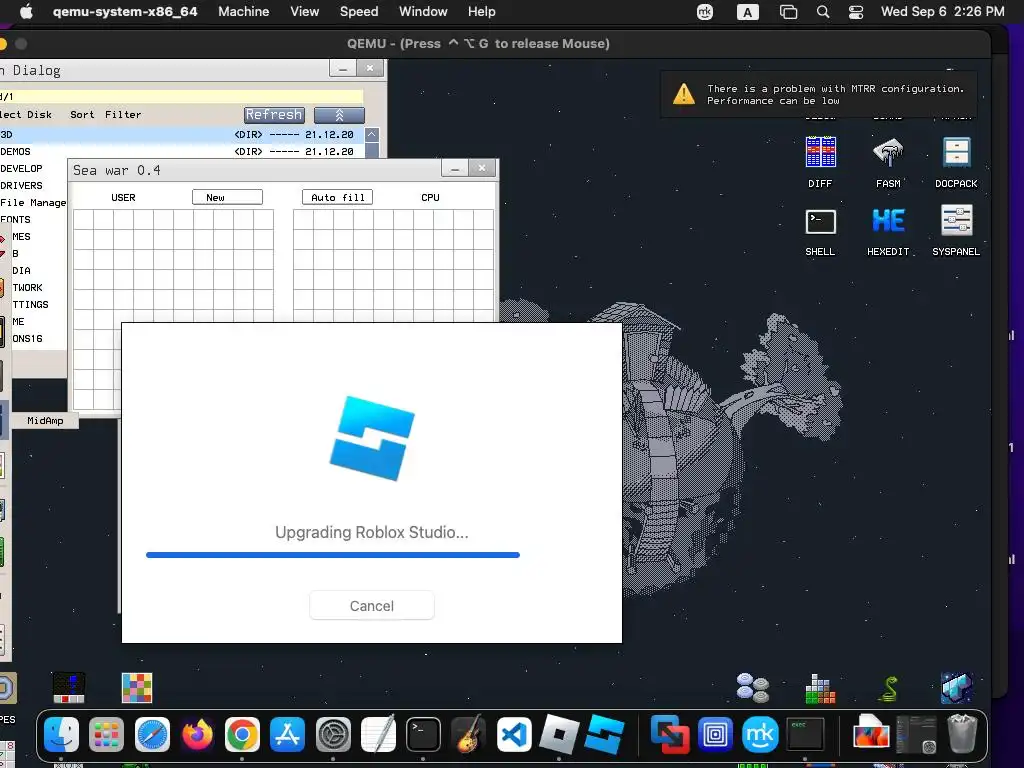Click the MTRR configuration warning notification
Image resolution: width=1024 pixels, height=768 pixels.
coord(819,94)
